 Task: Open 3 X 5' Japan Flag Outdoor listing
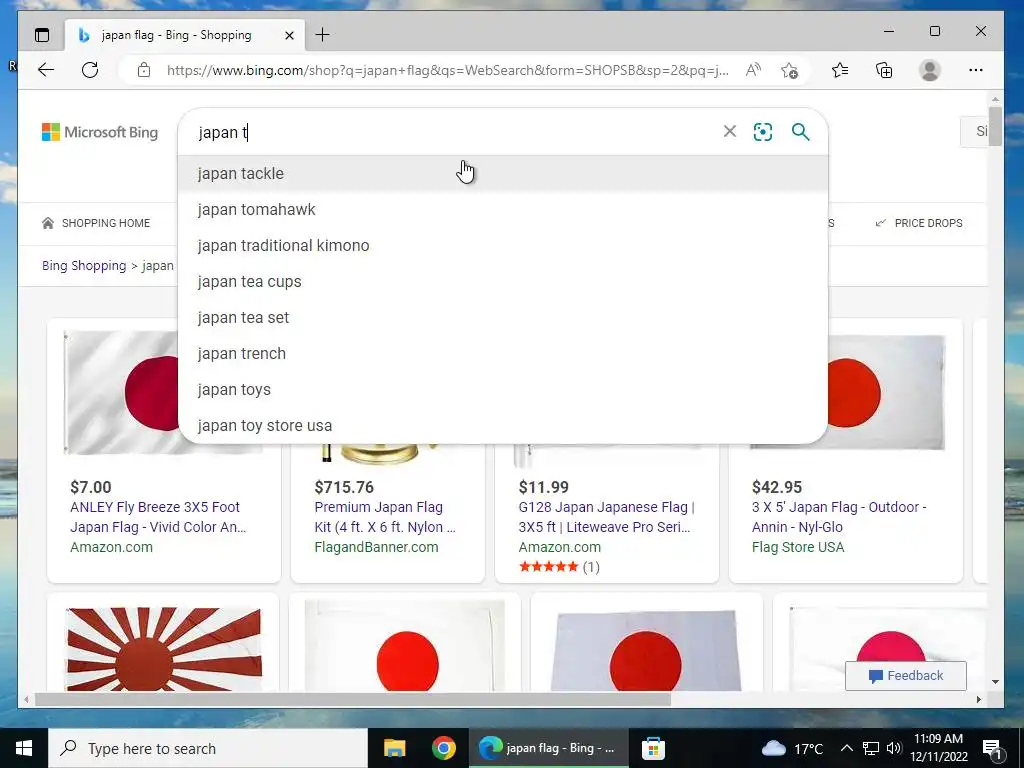click(839, 517)
